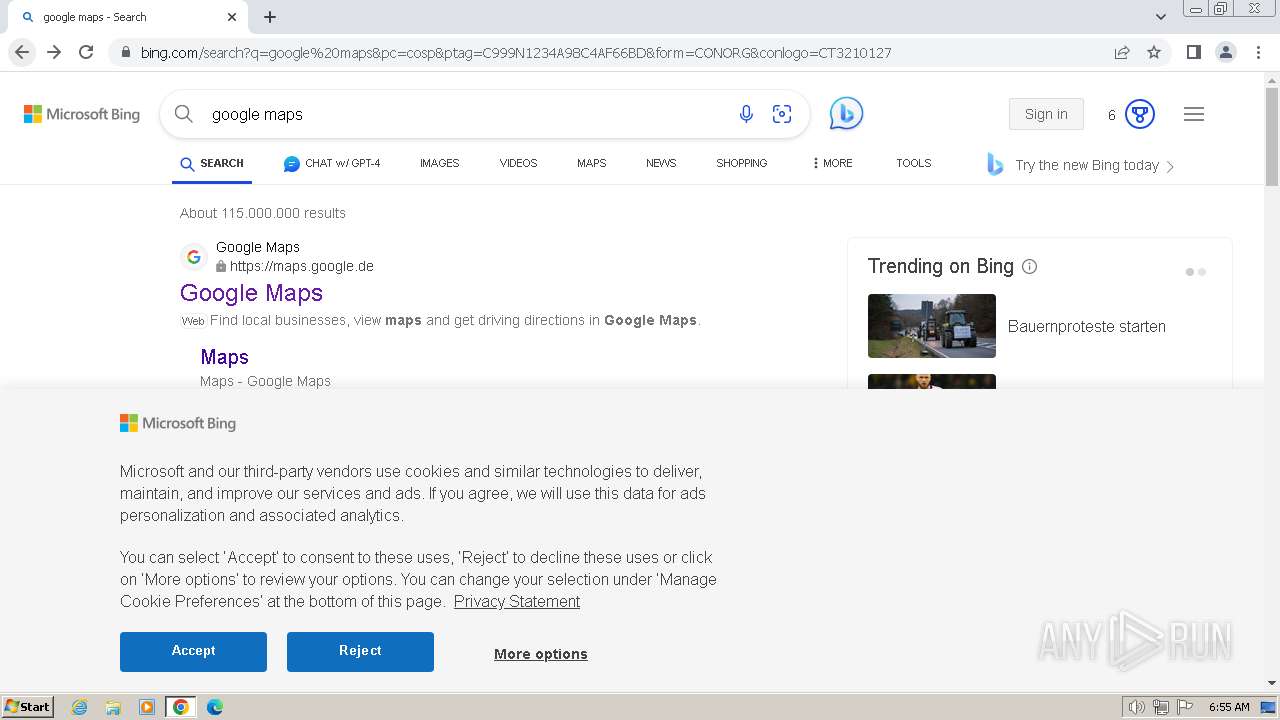Screen dimensions: 1280x720
Task: Open the Chrome three-dot menu
Action: click(1257, 52)
